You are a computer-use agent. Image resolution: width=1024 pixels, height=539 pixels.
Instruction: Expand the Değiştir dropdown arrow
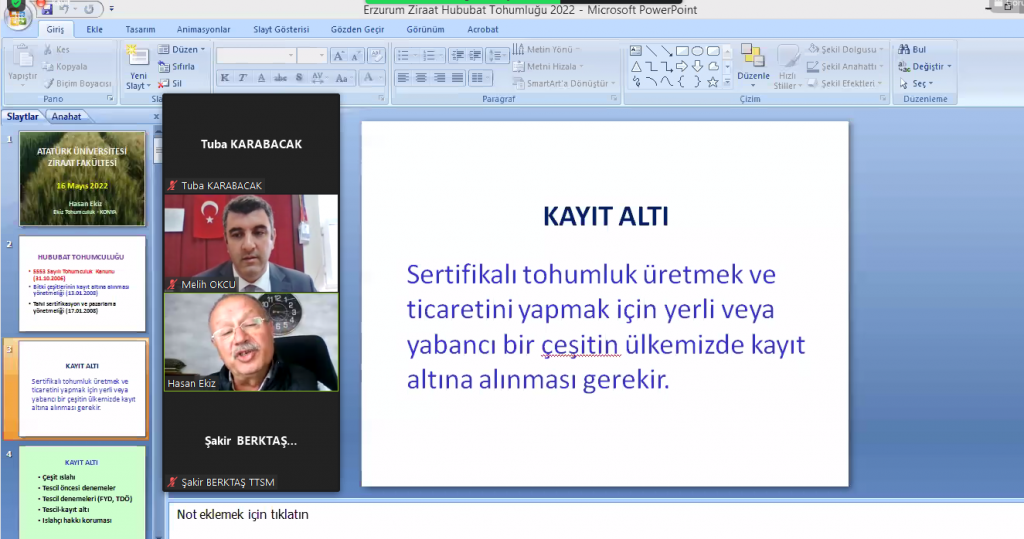pyautogui.click(x=949, y=67)
